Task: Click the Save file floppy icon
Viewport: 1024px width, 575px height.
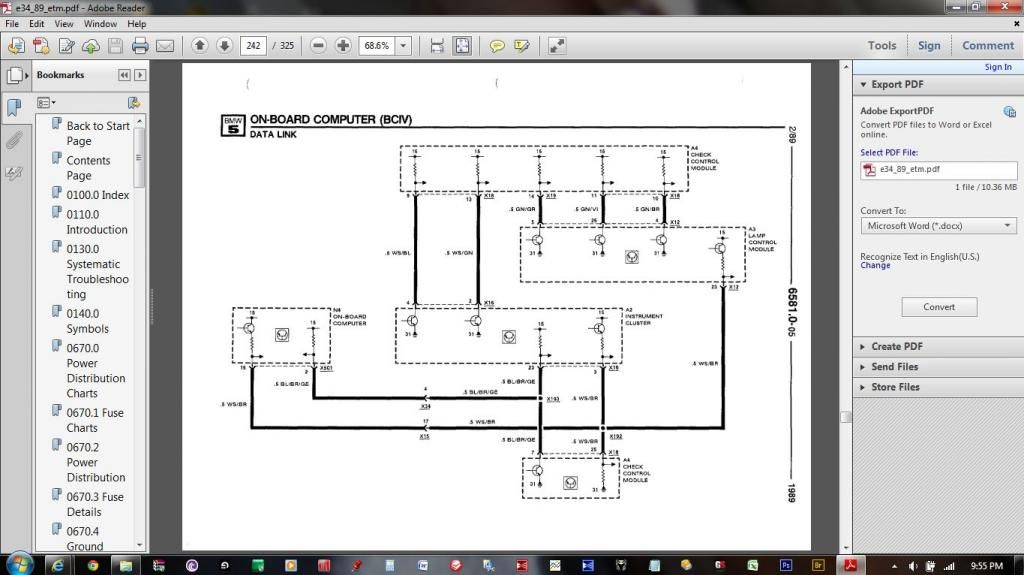Action: pyautogui.click(x=116, y=46)
